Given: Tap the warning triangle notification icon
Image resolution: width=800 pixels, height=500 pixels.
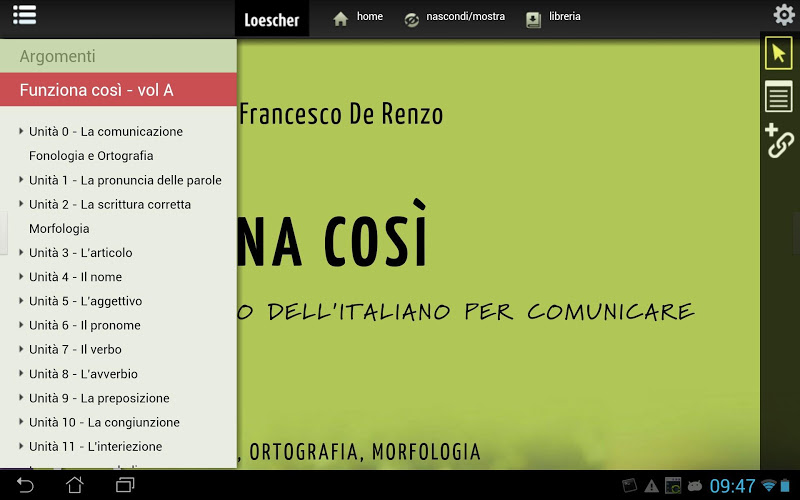Looking at the screenshot, I should [x=652, y=486].
